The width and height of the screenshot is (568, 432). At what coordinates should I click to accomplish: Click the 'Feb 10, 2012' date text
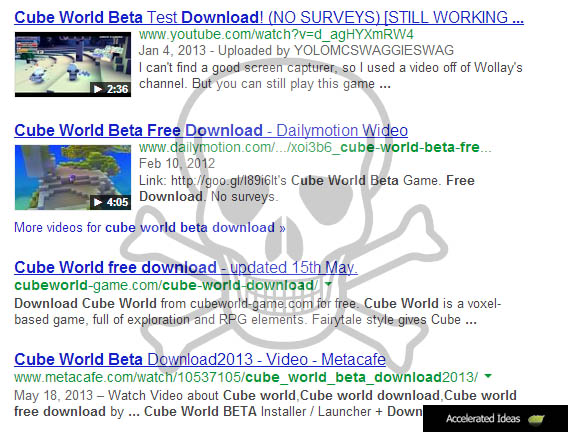pyautogui.click(x=177, y=164)
